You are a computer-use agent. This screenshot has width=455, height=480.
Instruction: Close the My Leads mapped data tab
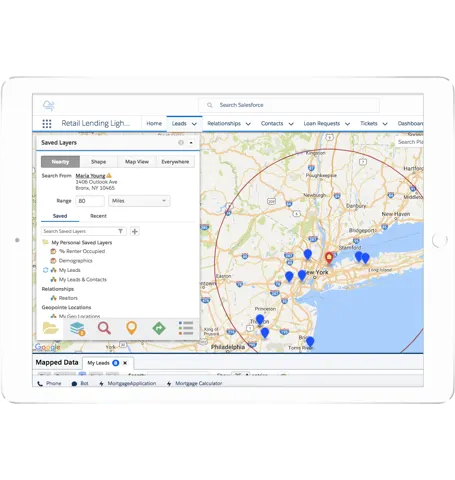pos(125,363)
